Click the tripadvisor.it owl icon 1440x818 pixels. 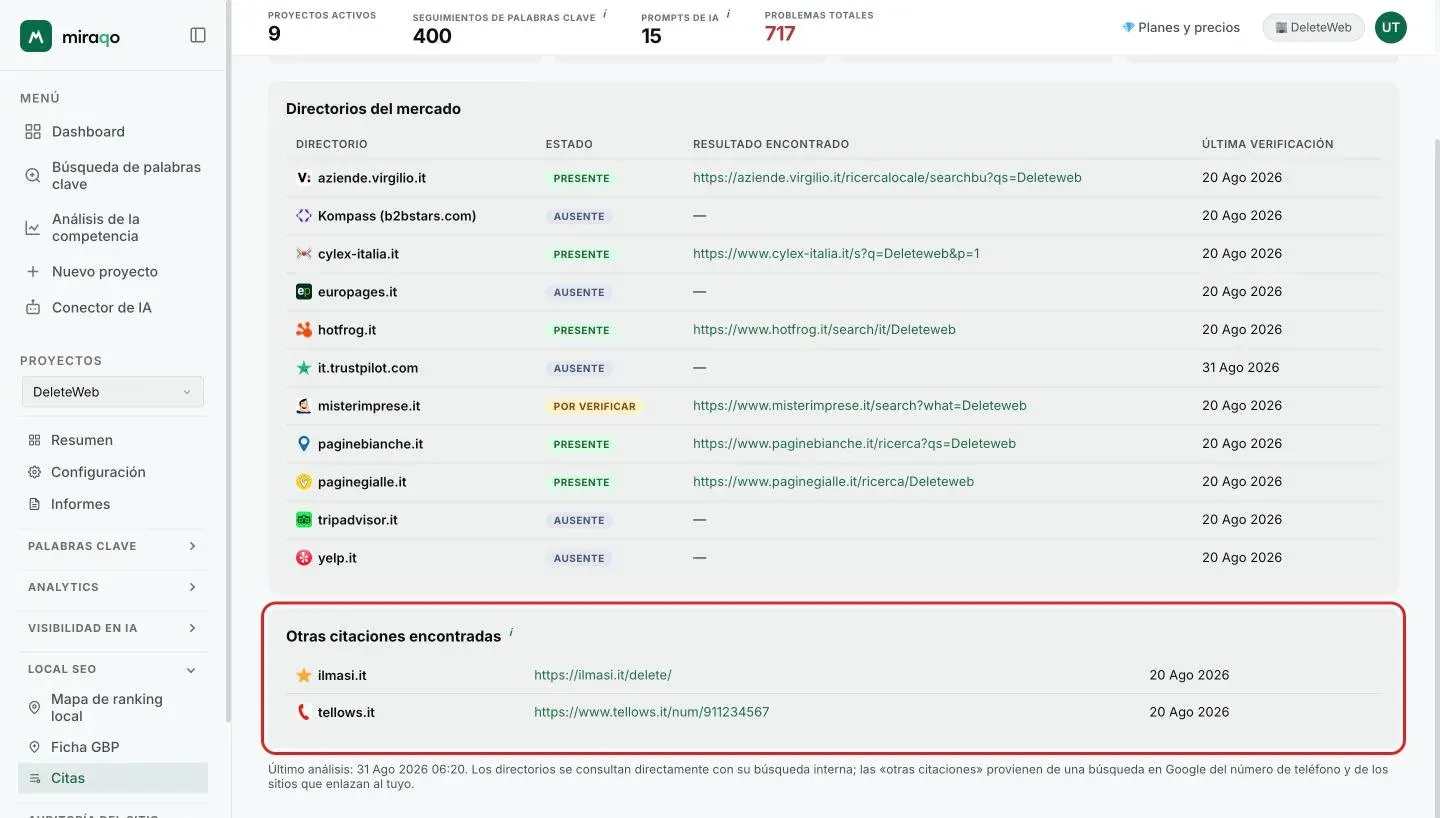pyautogui.click(x=304, y=520)
